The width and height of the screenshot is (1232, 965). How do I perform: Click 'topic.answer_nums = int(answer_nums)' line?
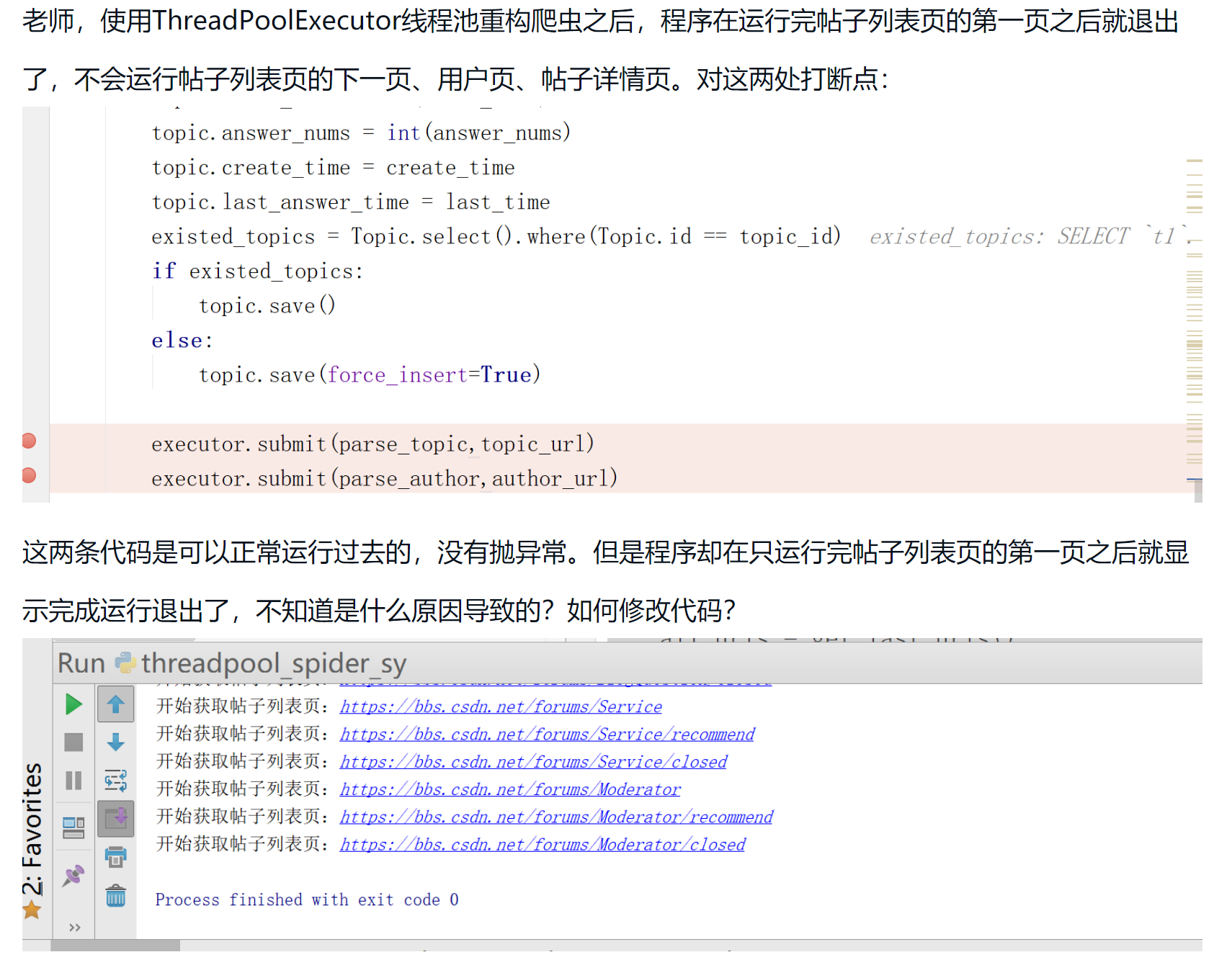(361, 133)
